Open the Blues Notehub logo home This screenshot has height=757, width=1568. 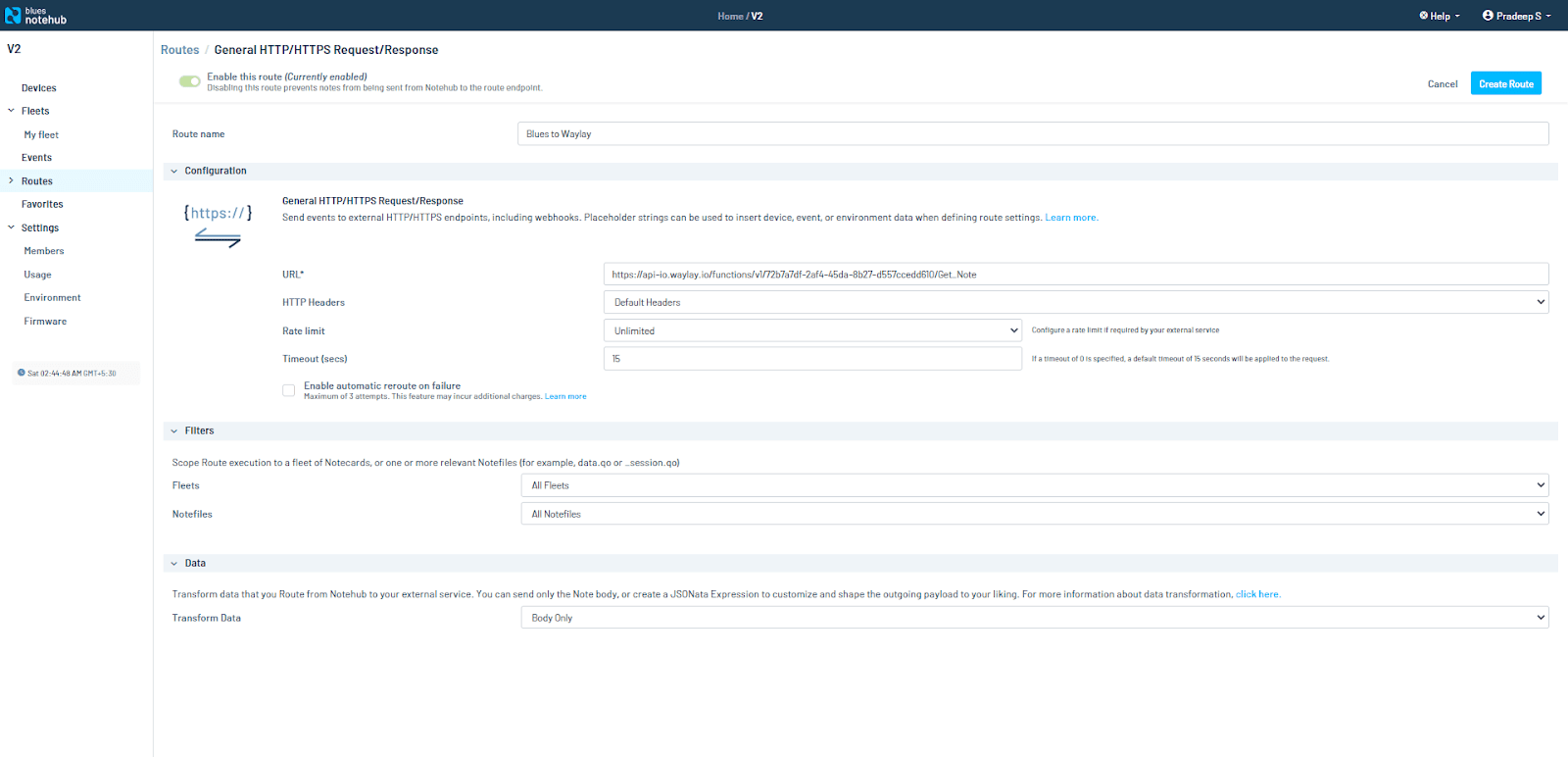click(x=35, y=16)
